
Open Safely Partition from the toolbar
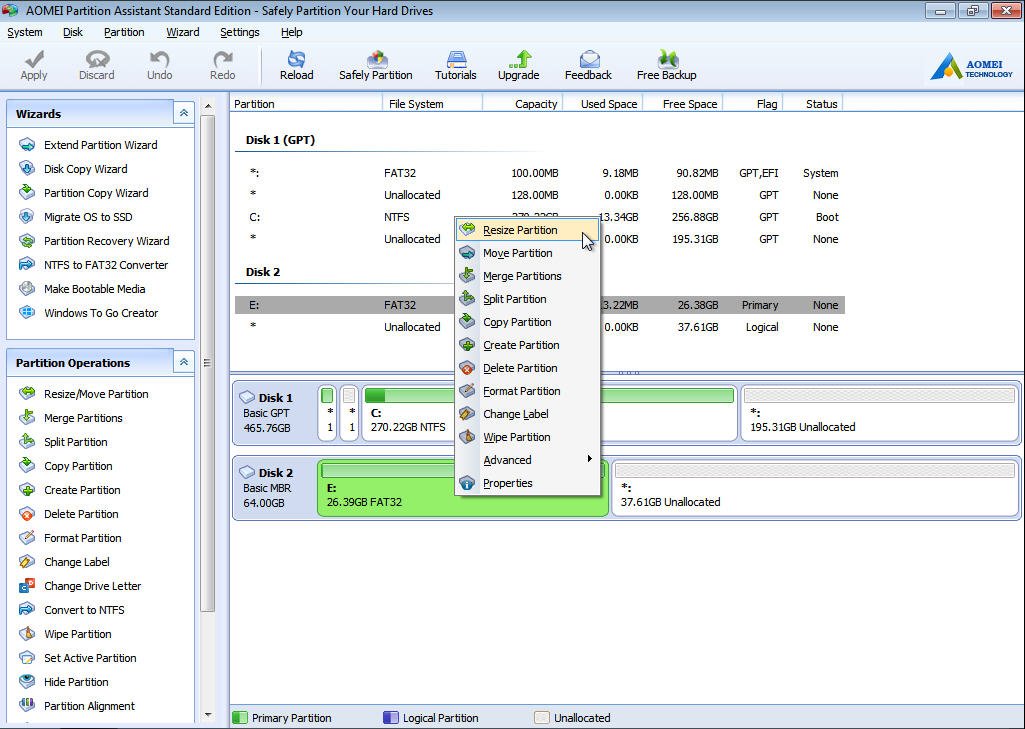point(375,65)
